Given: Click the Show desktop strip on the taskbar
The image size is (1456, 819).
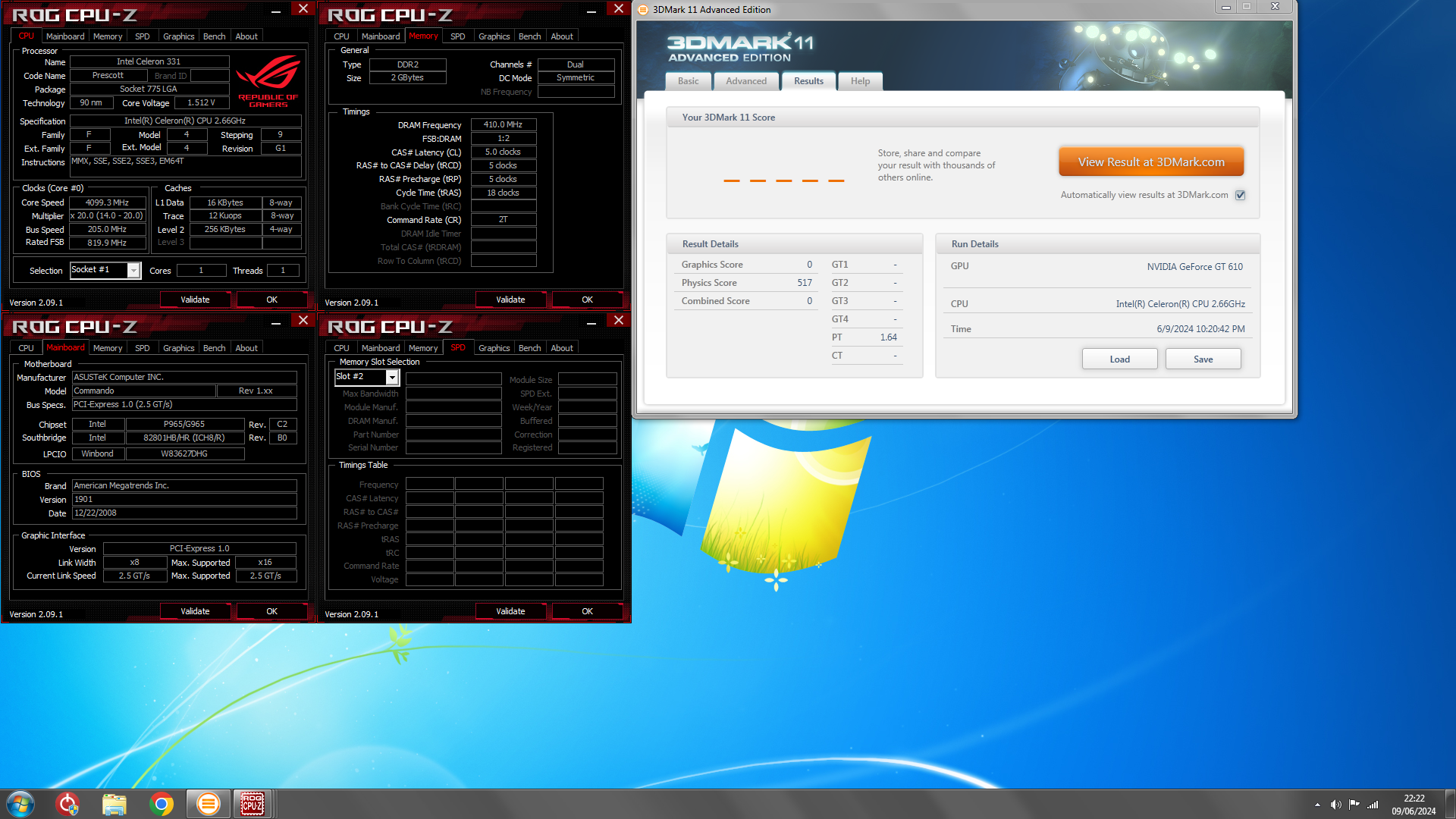Looking at the screenshot, I should click(x=1450, y=804).
